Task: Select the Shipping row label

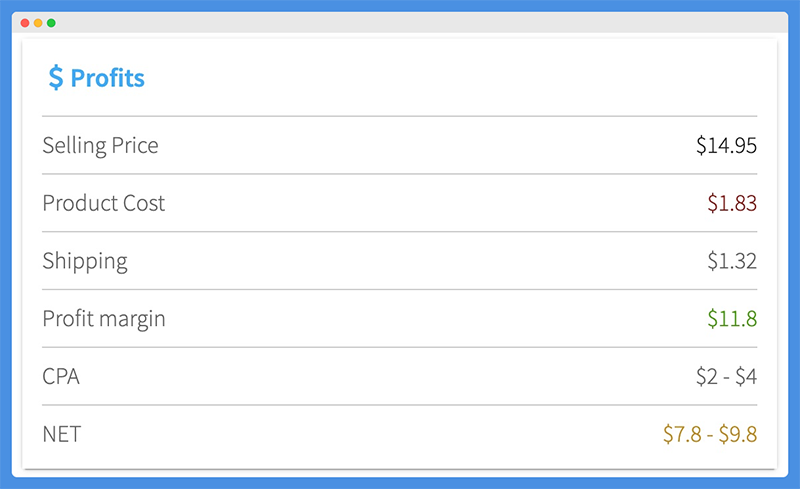Action: [x=85, y=261]
